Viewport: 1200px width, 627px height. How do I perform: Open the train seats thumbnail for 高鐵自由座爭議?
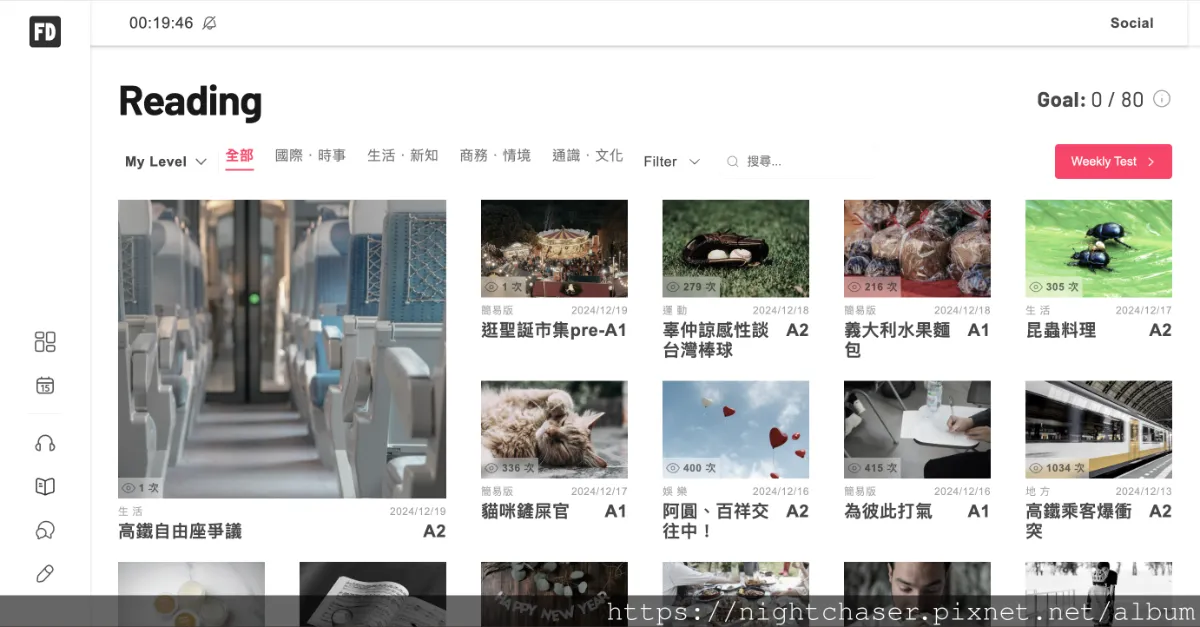(x=282, y=349)
